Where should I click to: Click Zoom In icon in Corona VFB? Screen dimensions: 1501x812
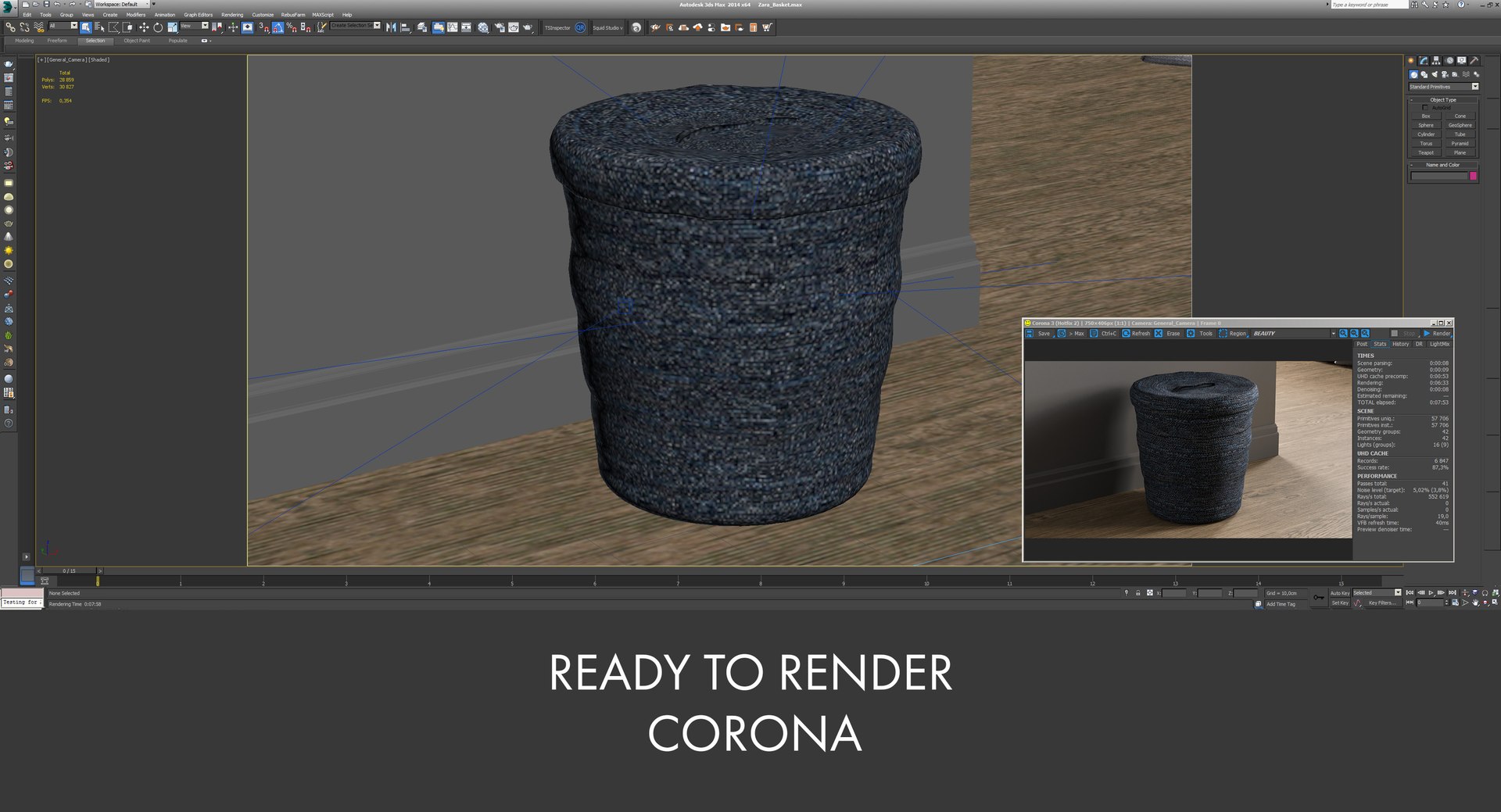pyautogui.click(x=1343, y=334)
